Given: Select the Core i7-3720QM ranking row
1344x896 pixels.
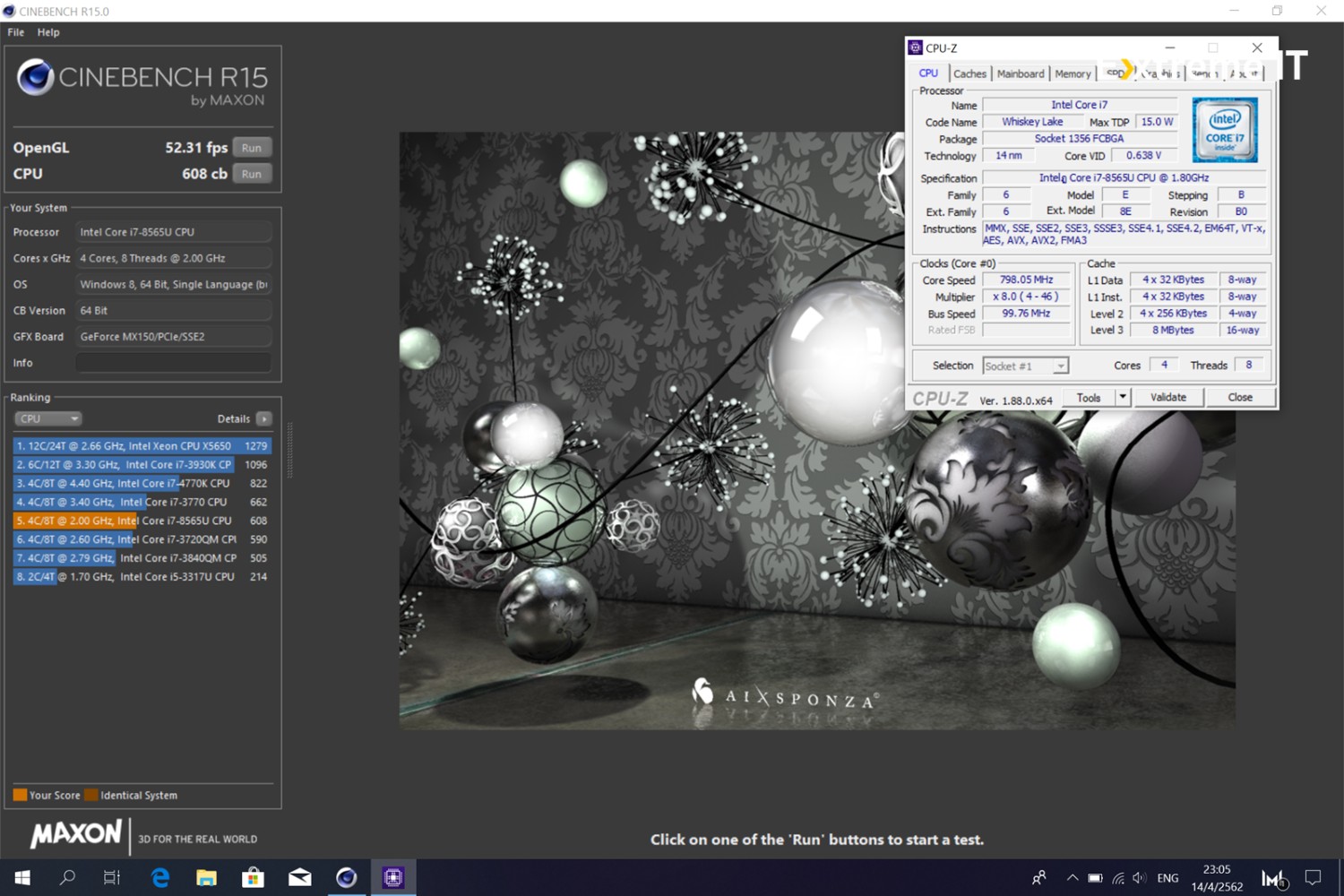Looking at the screenshot, I should (x=142, y=539).
